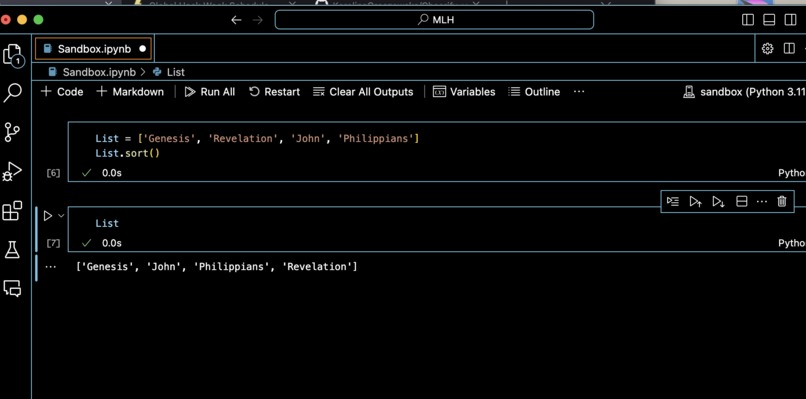The height and width of the screenshot is (399, 806).
Task: Go back with the left arrow
Action: [x=236, y=20]
